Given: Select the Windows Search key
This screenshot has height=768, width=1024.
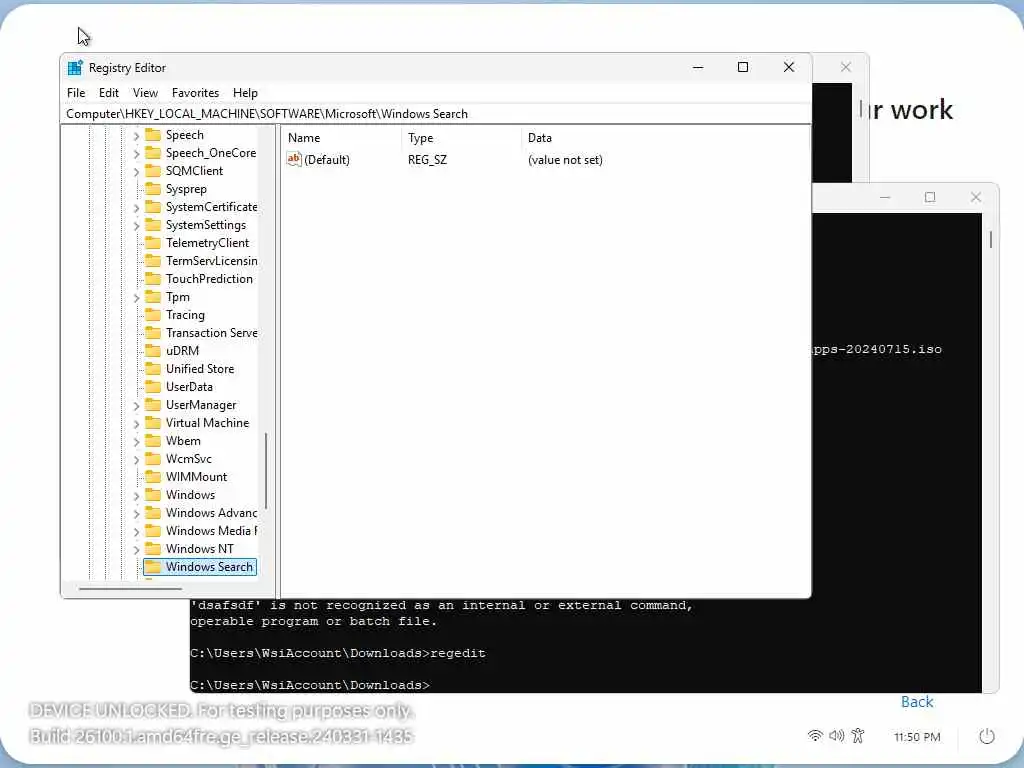Looking at the screenshot, I should click(x=208, y=567).
